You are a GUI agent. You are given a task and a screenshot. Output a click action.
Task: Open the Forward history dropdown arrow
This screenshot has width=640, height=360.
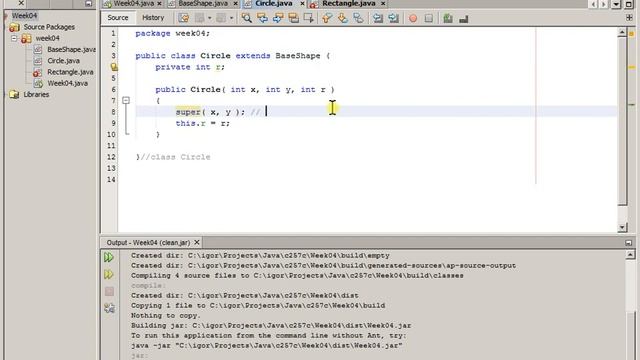pyautogui.click(x=231, y=18)
